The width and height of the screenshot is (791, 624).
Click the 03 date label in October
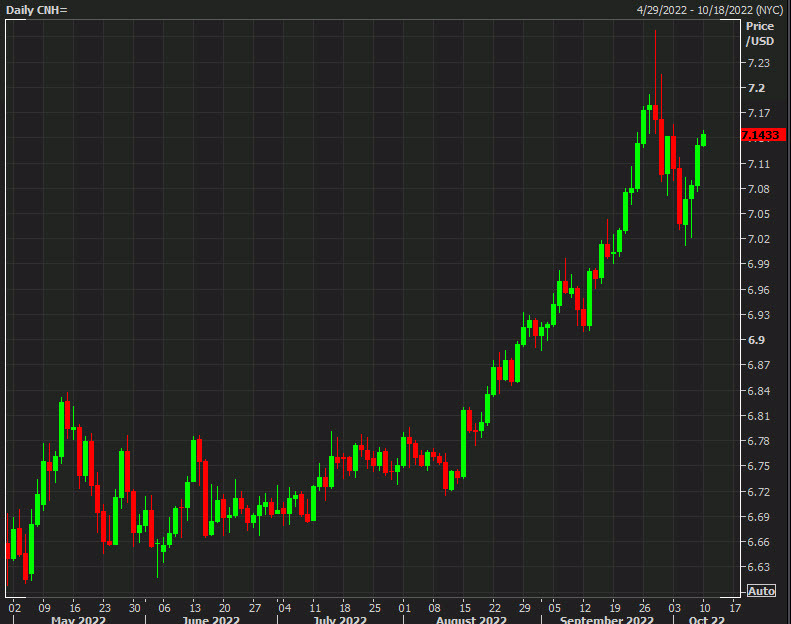674,608
